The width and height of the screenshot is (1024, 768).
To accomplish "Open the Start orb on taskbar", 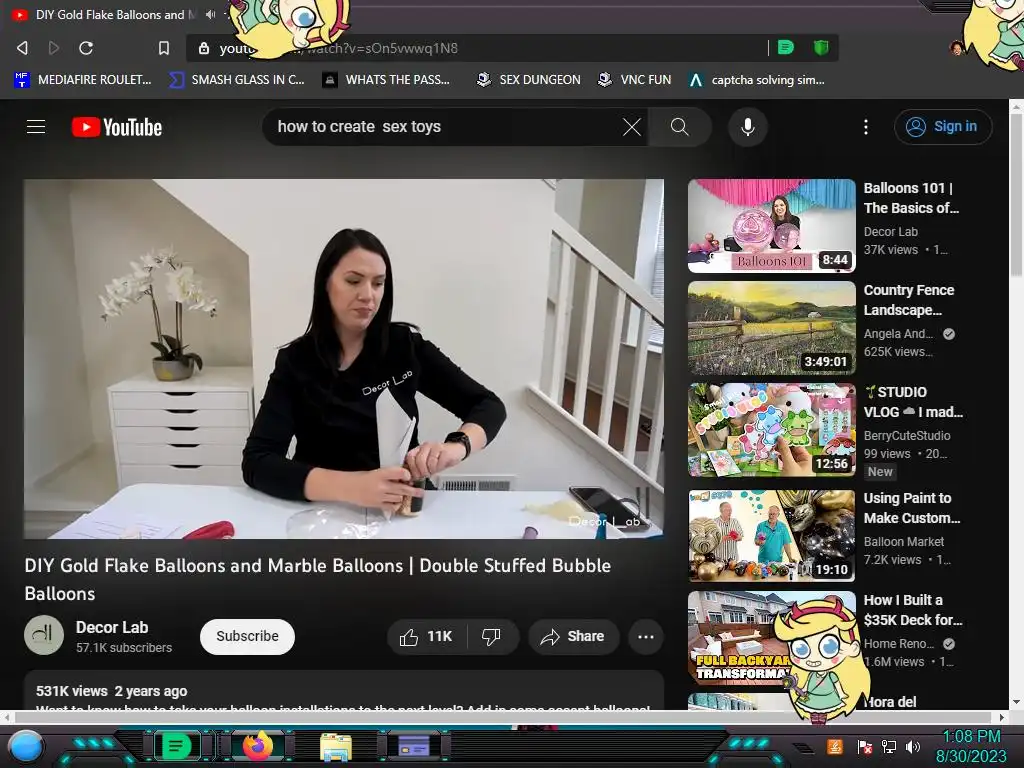I will click(x=26, y=746).
